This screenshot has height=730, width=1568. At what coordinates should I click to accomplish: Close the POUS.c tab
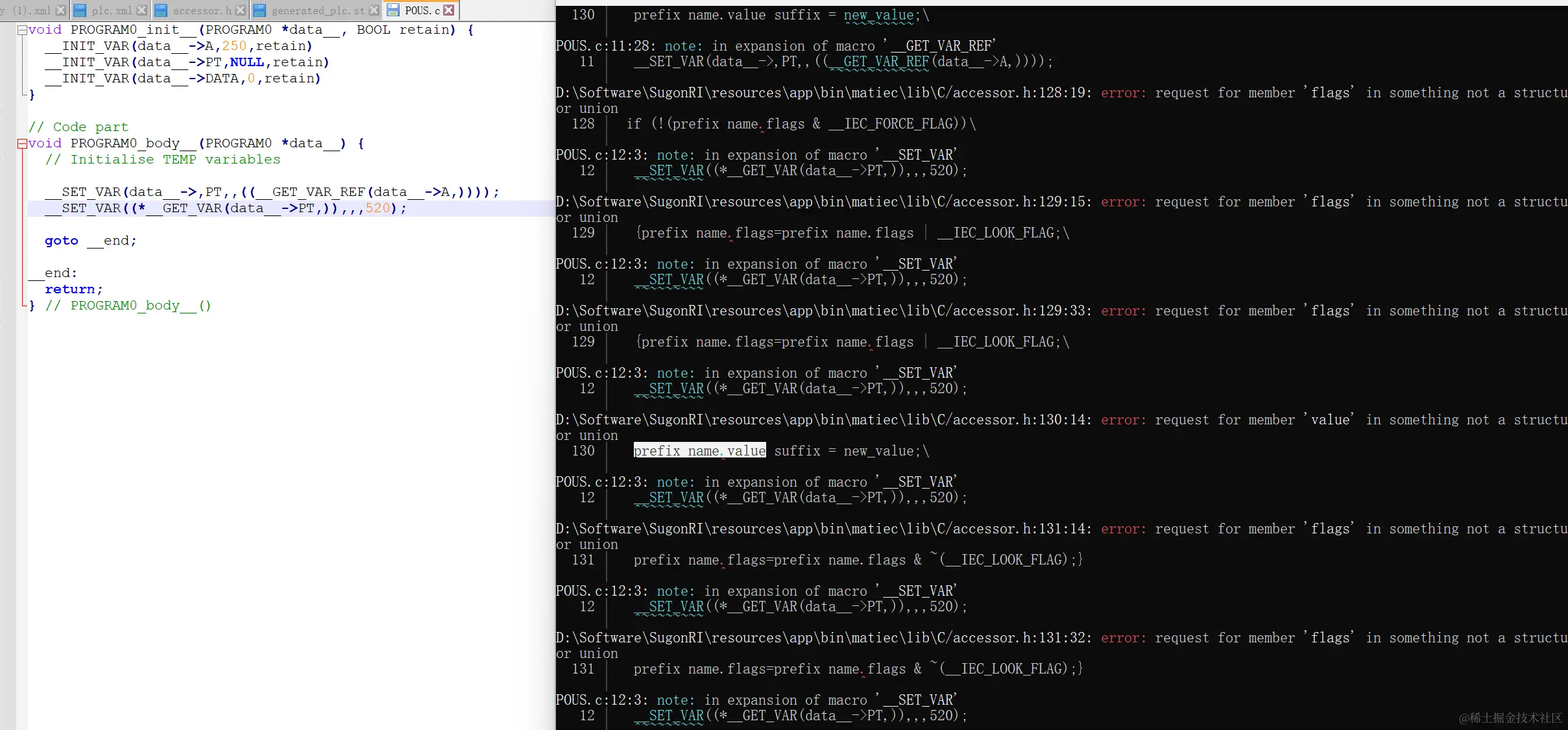tap(449, 10)
